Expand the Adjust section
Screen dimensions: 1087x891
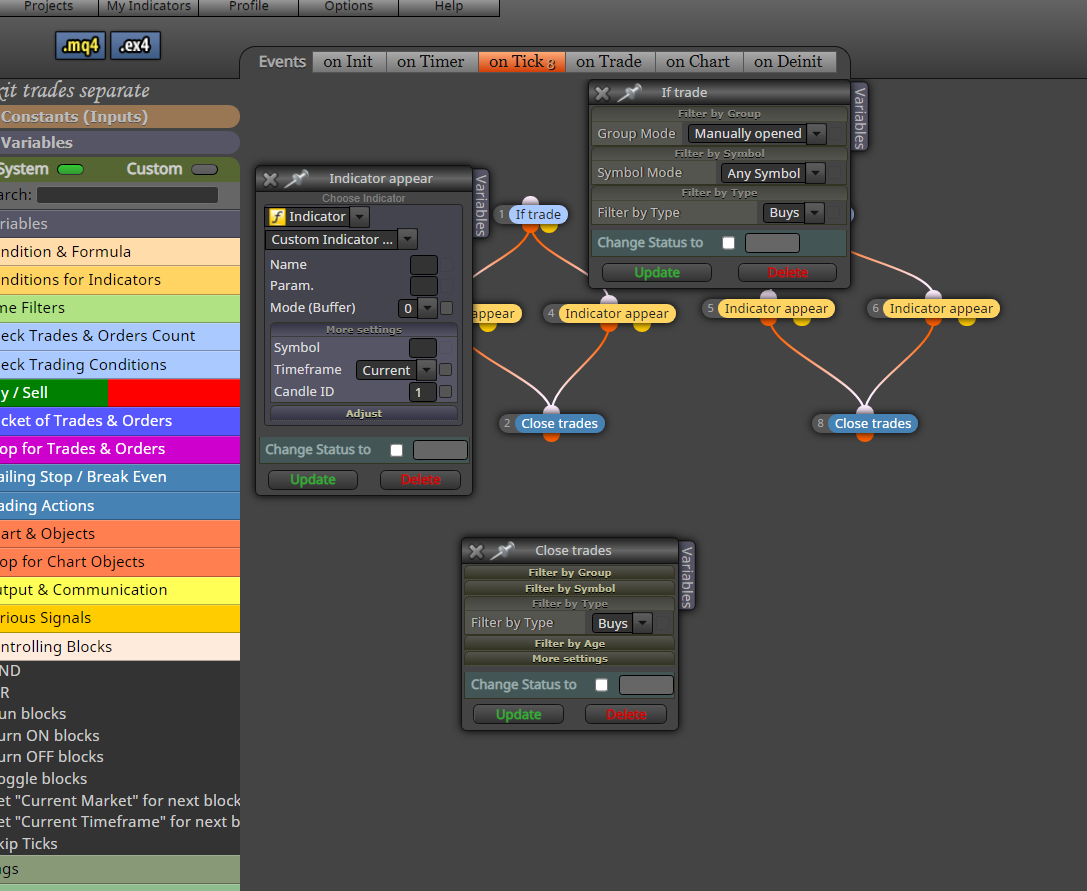363,413
